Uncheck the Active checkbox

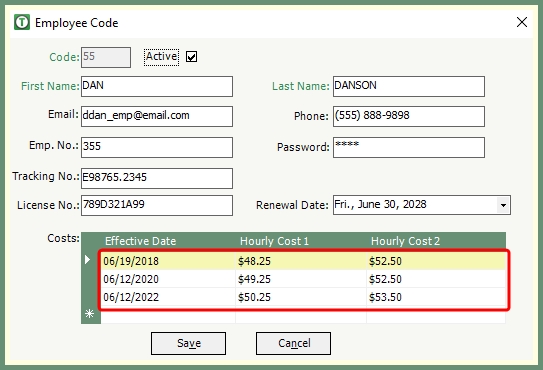tap(192, 56)
